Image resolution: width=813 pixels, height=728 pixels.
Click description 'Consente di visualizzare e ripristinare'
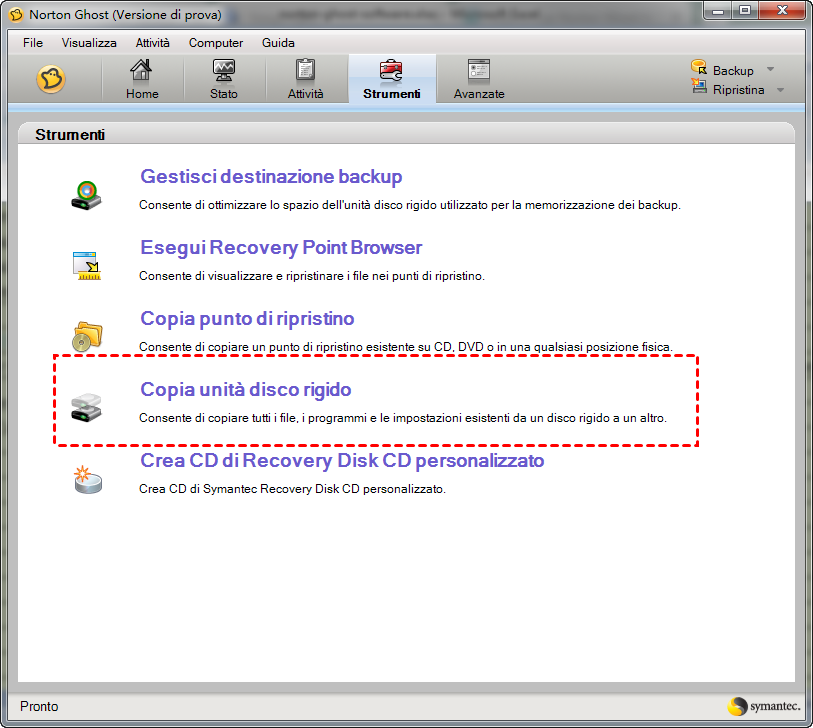(x=312, y=276)
